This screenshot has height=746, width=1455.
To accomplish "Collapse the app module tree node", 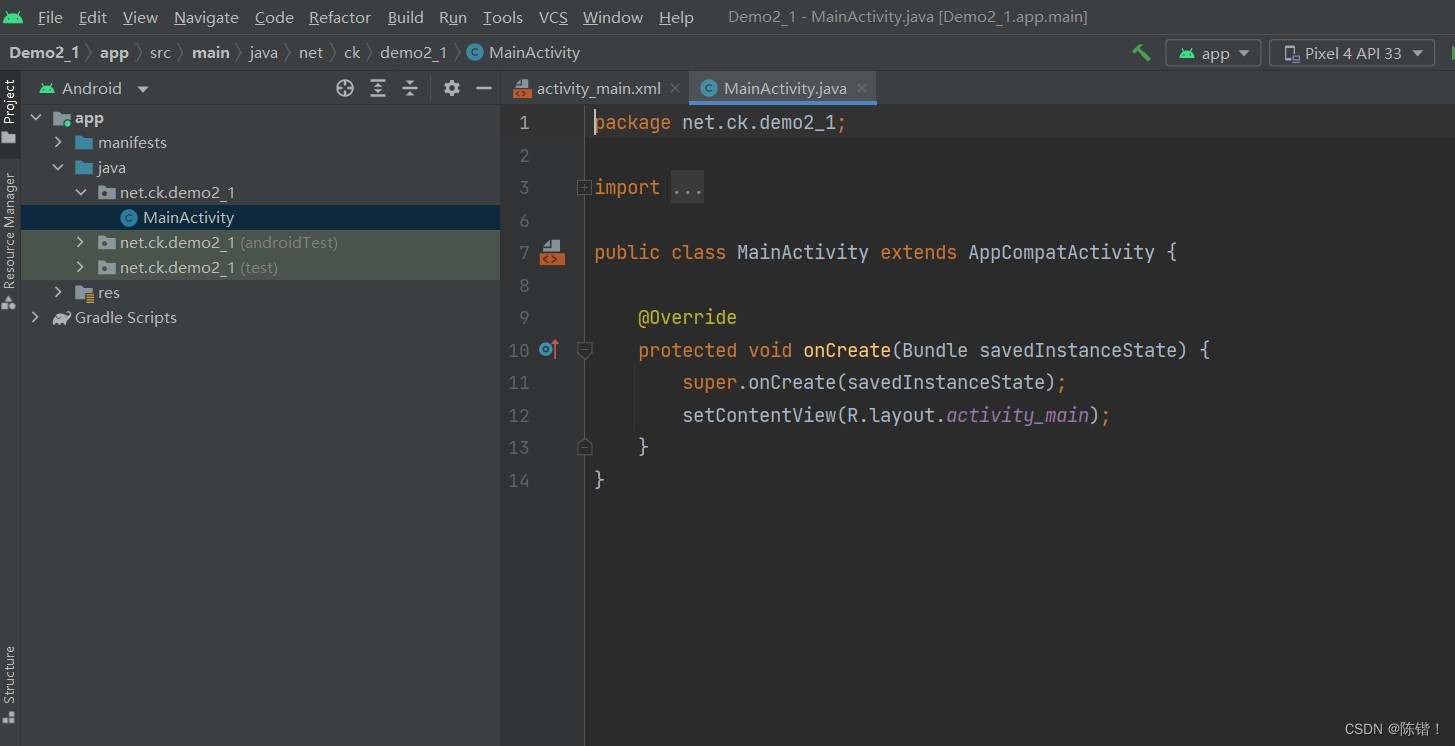I will tap(36, 118).
